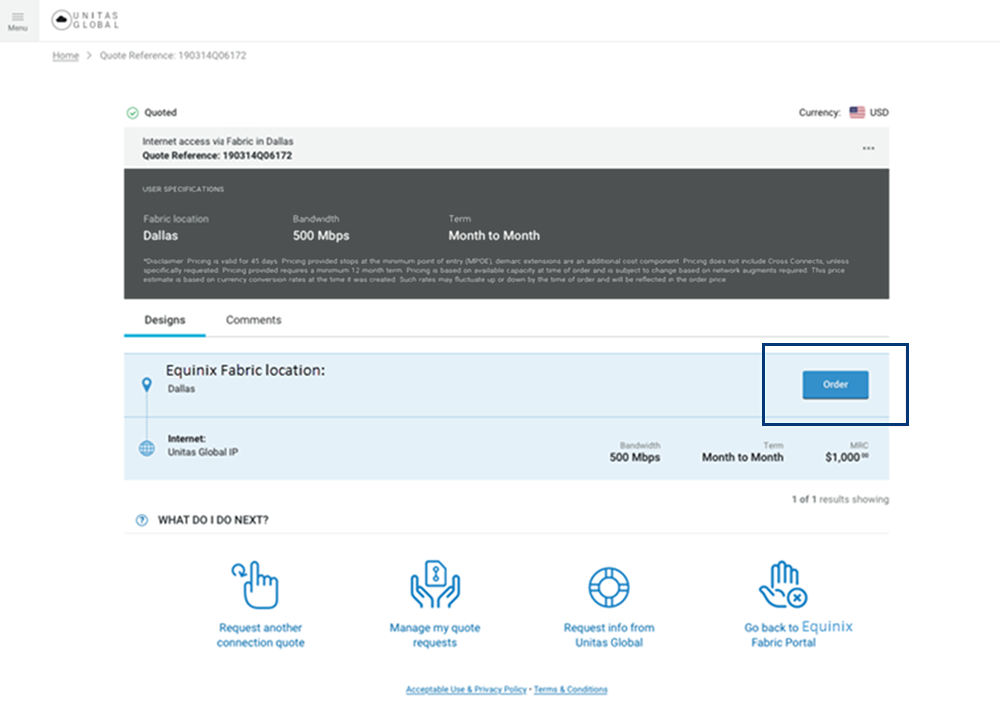Click the breadcrumb Quote Reference: 190314Q06172 text

pos(173,55)
